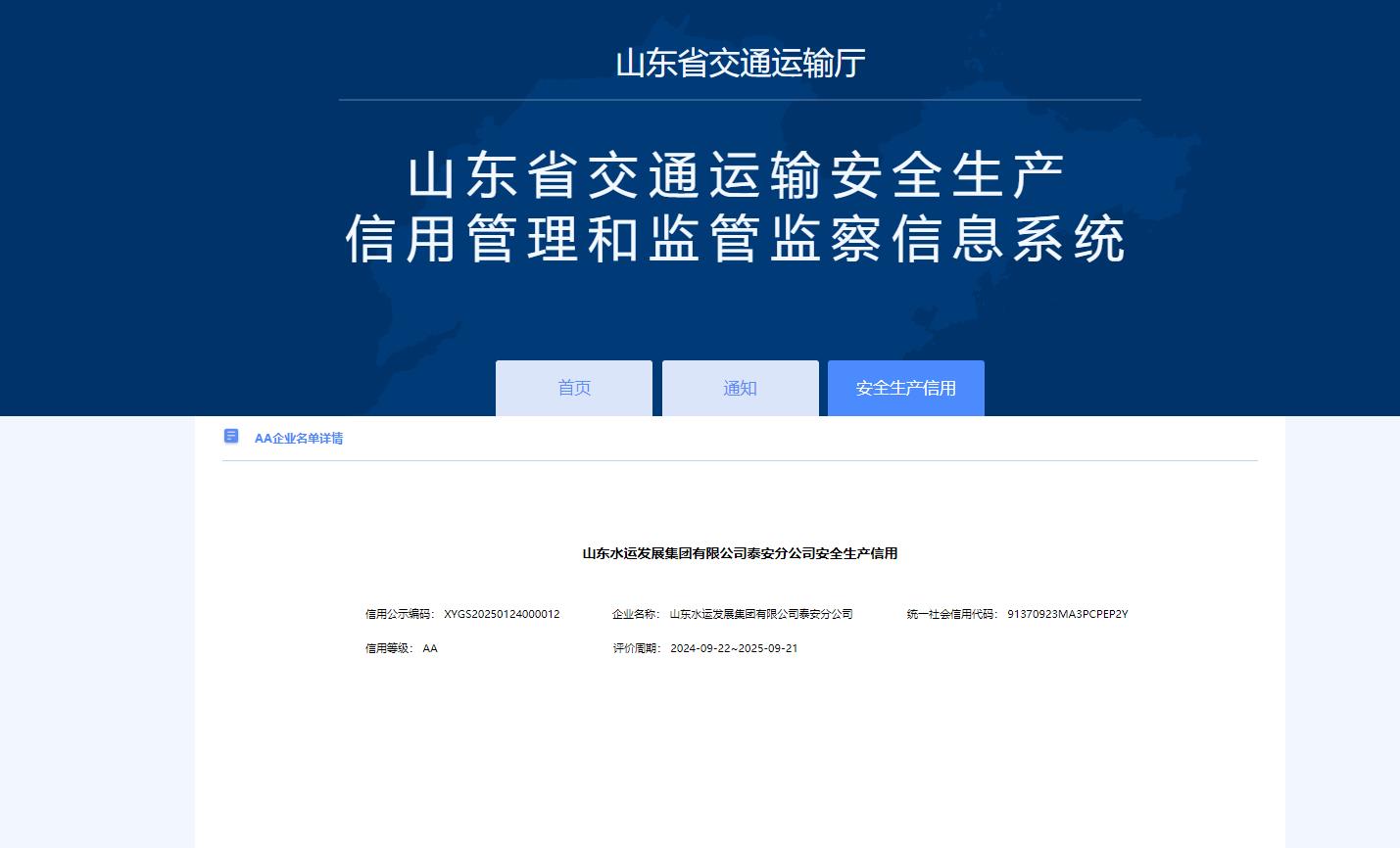Open the 首页 tab
Viewport: 1400px width, 848px height.
tap(574, 388)
